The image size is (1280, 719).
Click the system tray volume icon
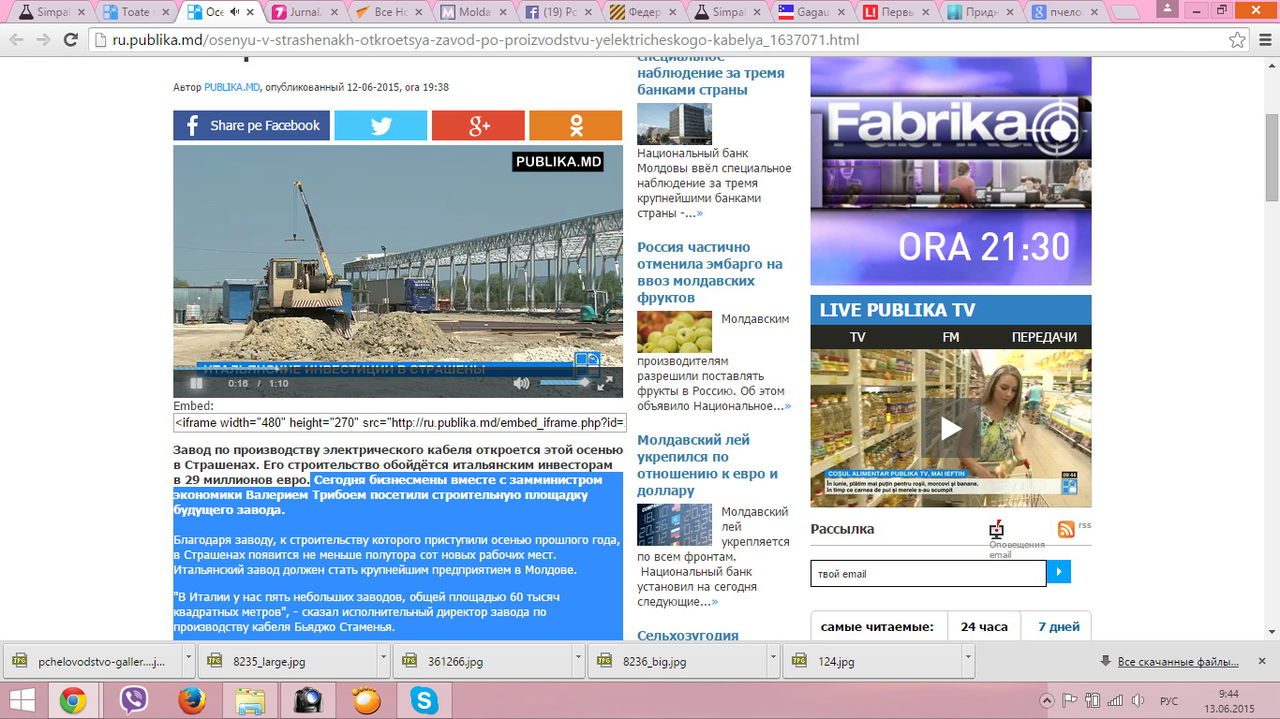1137,701
